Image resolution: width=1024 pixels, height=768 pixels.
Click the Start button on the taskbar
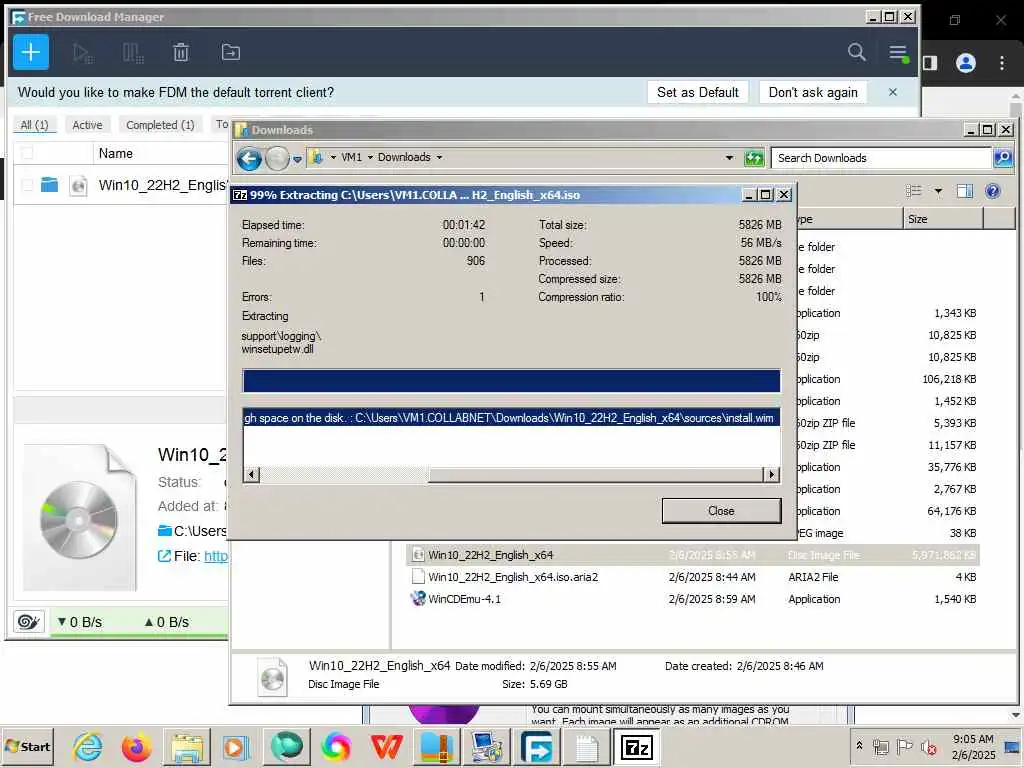[x=27, y=746]
